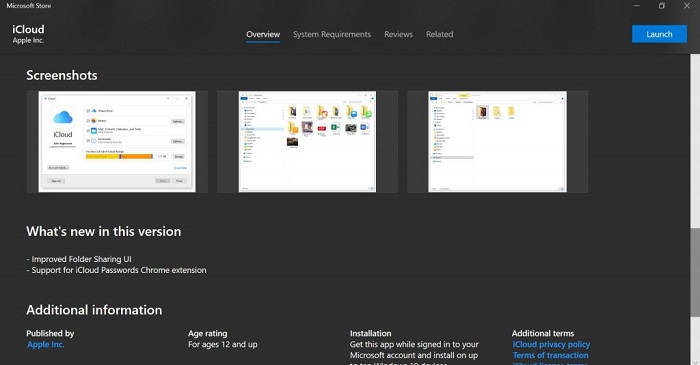Close the Microsoft Store window
This screenshot has width=700, height=365.
tap(687, 6)
